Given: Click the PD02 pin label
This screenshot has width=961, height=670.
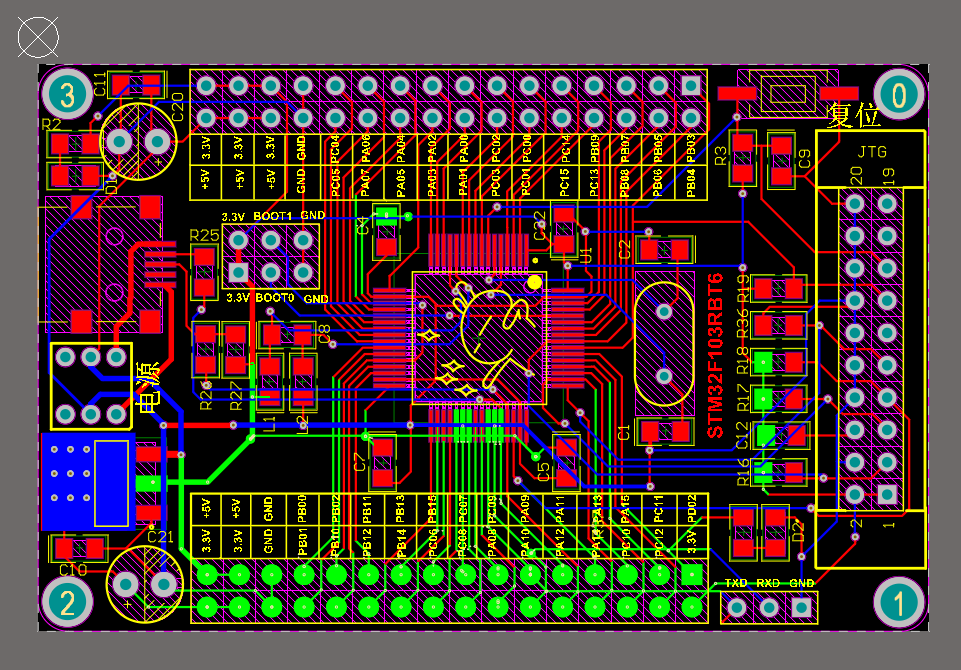Looking at the screenshot, I should (691, 509).
